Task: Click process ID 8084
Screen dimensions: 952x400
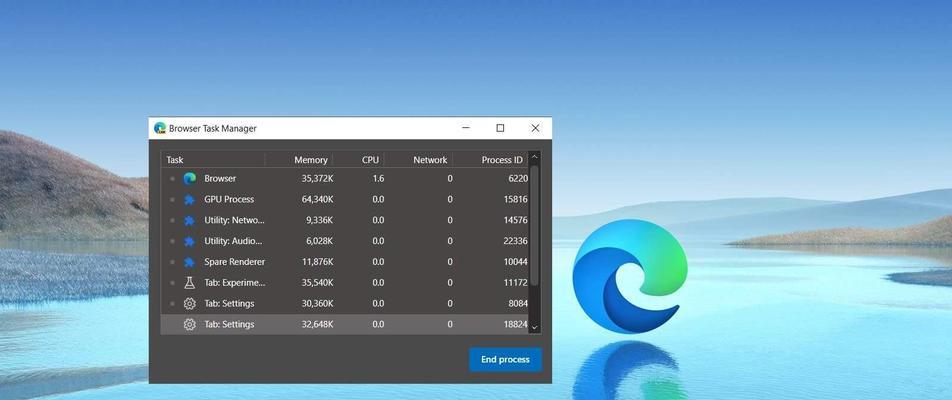Action: coord(518,303)
